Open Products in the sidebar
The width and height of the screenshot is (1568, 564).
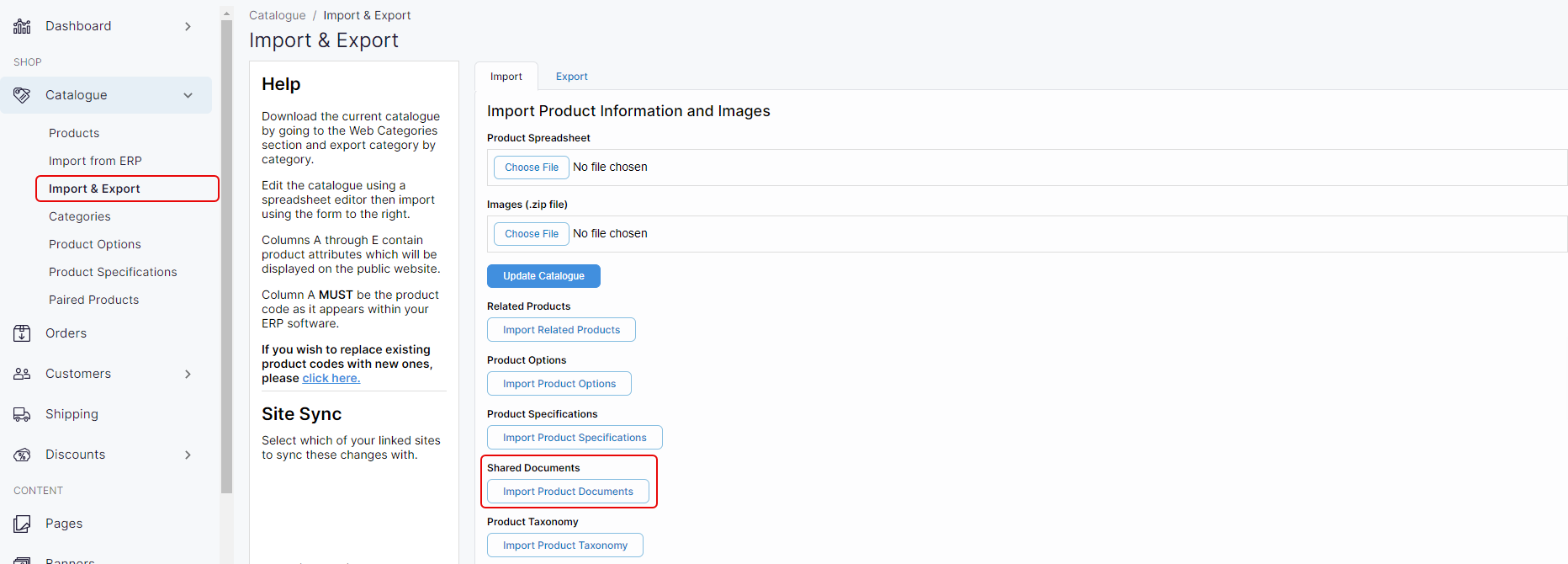point(74,133)
